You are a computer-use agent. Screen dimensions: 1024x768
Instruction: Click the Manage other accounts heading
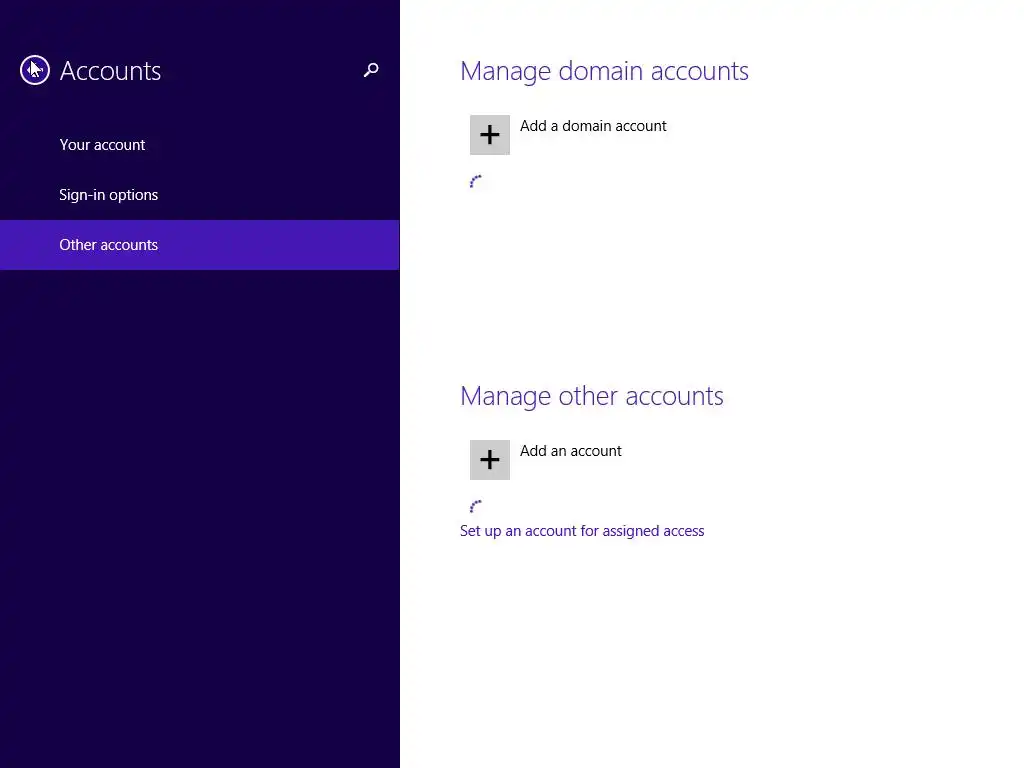[x=592, y=396]
